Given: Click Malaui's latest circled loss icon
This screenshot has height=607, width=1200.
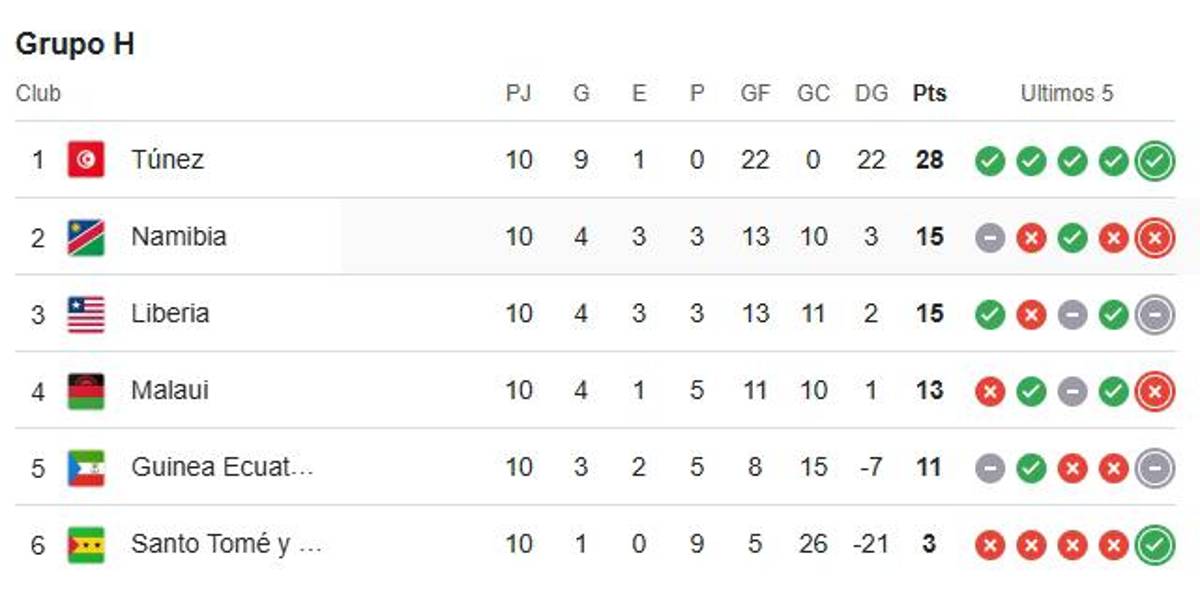Looking at the screenshot, I should pyautogui.click(x=1154, y=391).
